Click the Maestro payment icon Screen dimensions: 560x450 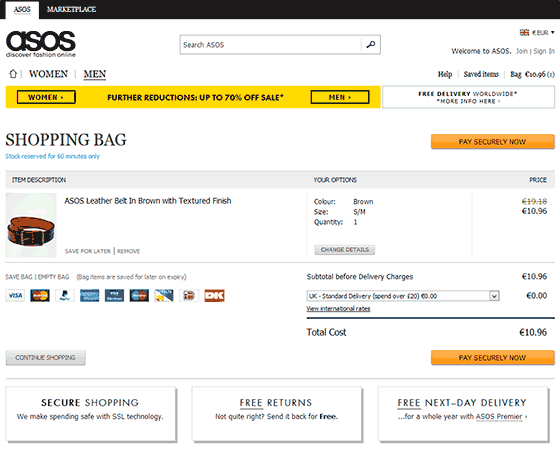pyautogui.click(x=139, y=296)
